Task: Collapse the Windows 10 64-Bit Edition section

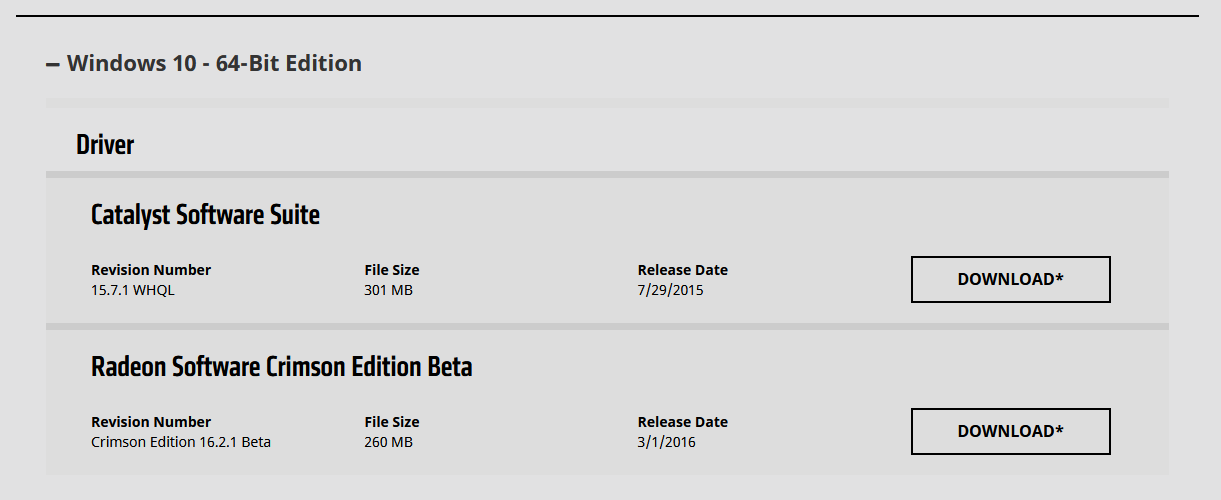Action: [53, 64]
